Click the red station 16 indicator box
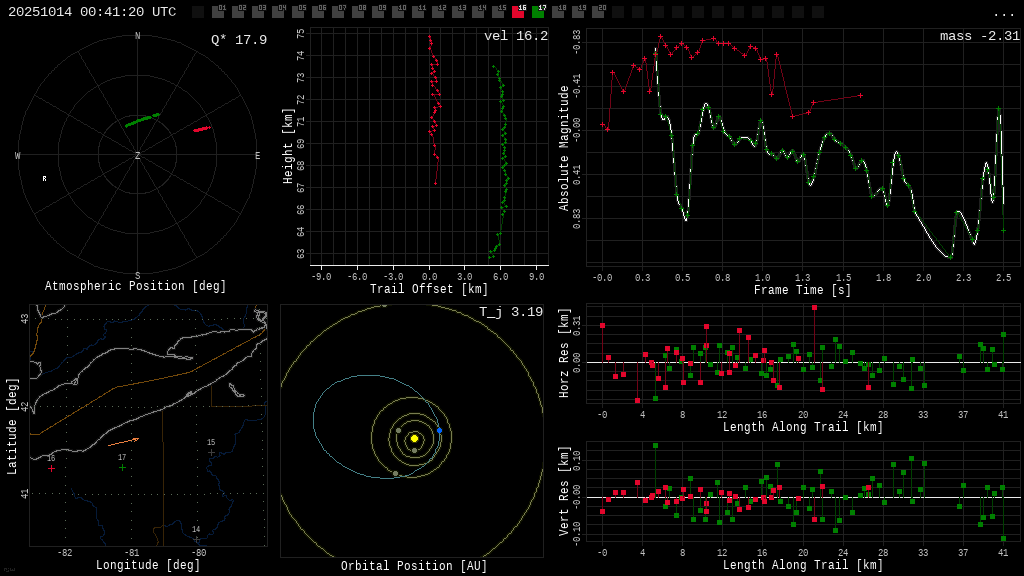This screenshot has width=1024, height=576. point(518,12)
